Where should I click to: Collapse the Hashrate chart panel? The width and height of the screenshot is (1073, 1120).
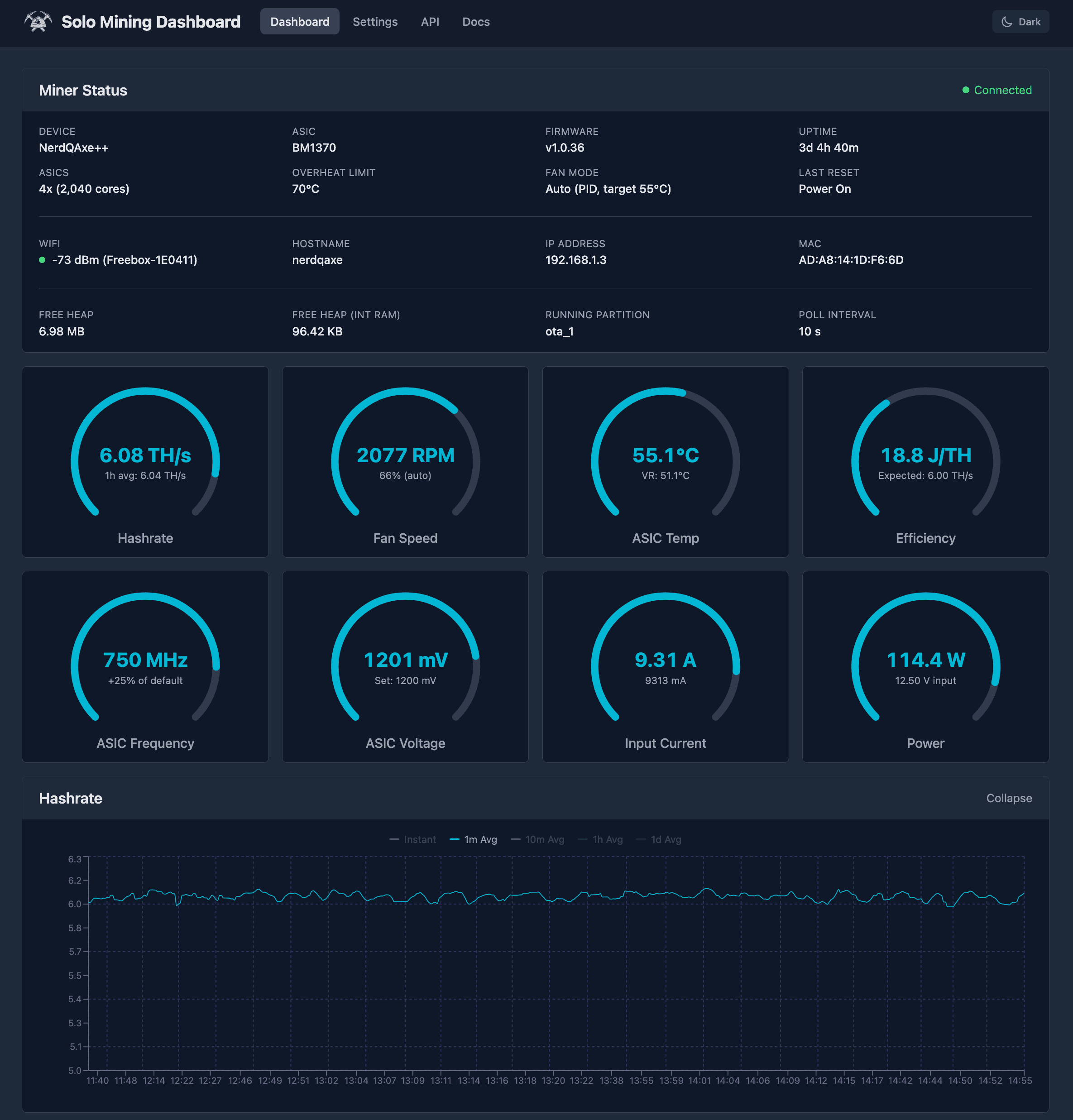1008,798
